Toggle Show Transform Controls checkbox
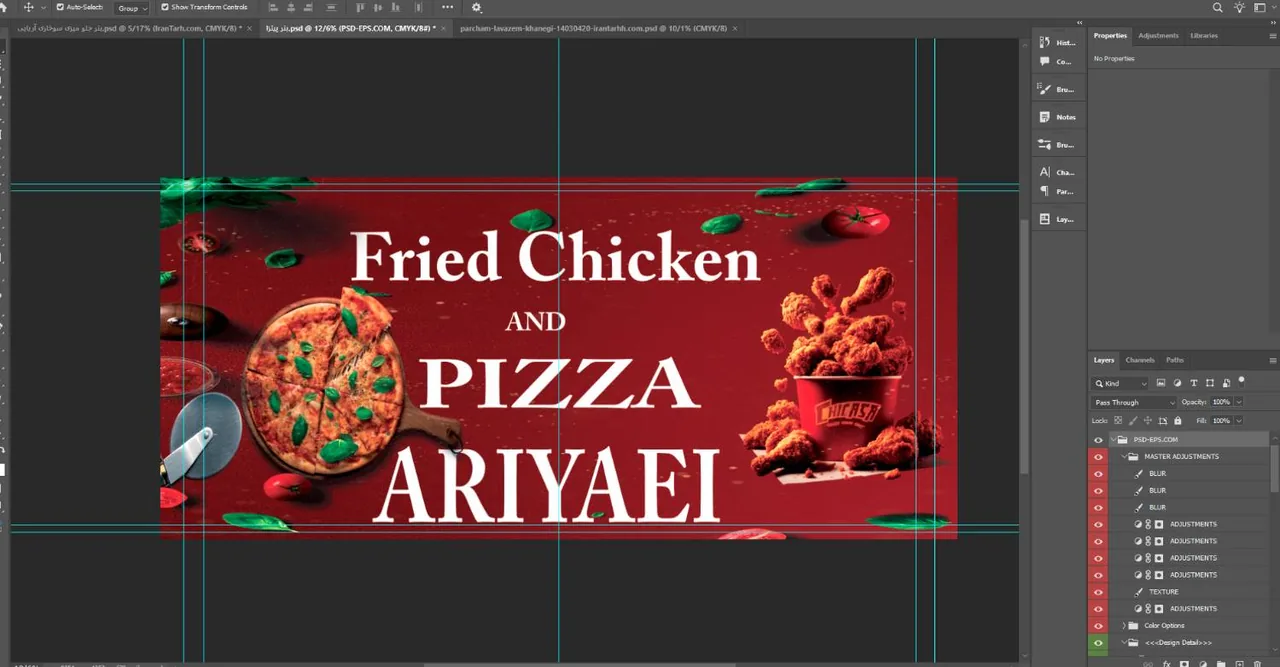 pyautogui.click(x=165, y=7)
